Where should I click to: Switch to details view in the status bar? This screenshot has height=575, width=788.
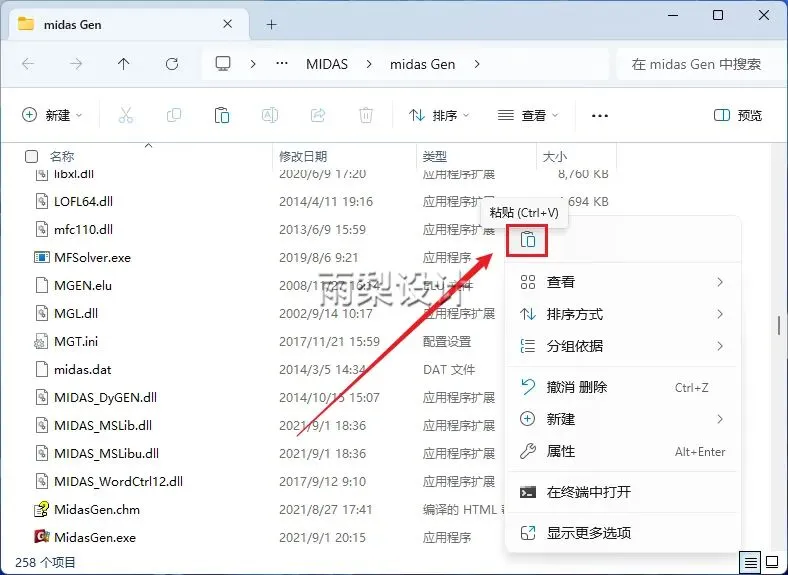click(x=750, y=562)
